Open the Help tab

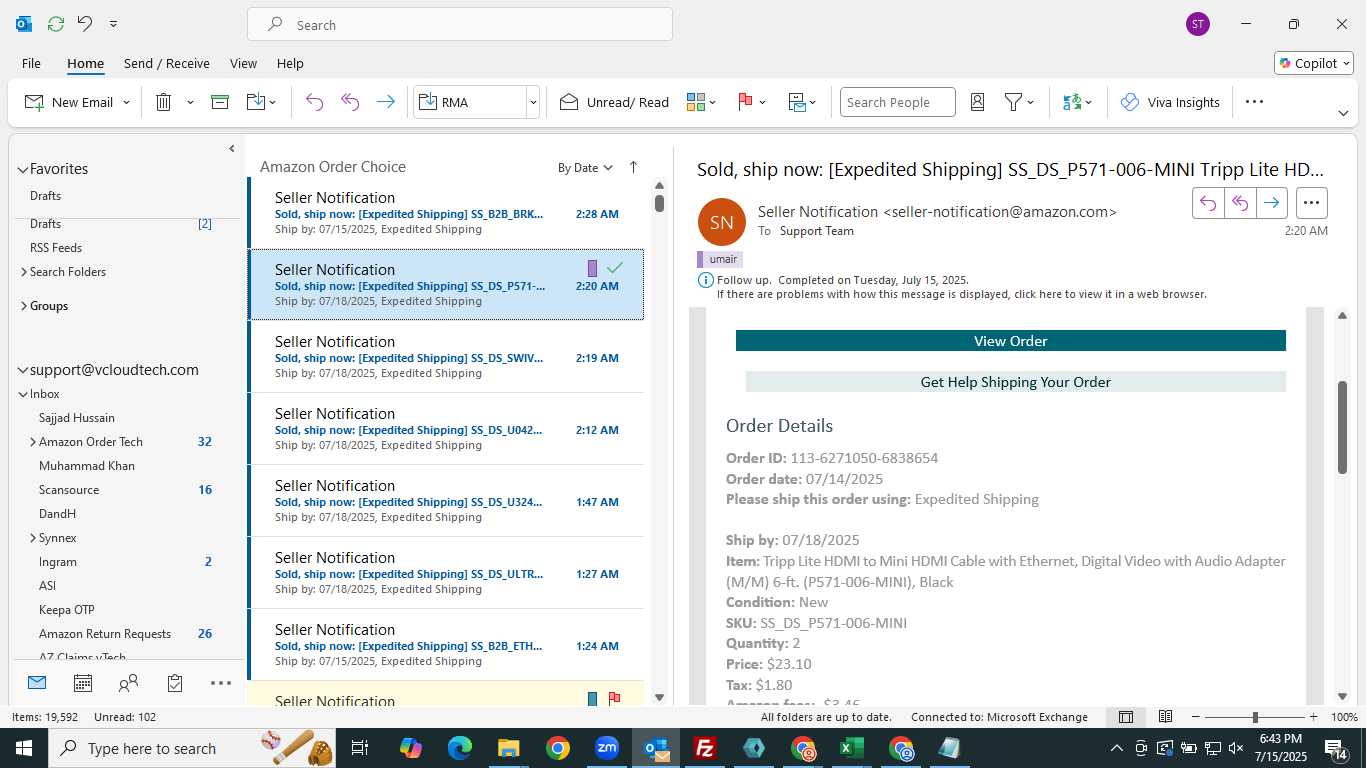coord(290,63)
